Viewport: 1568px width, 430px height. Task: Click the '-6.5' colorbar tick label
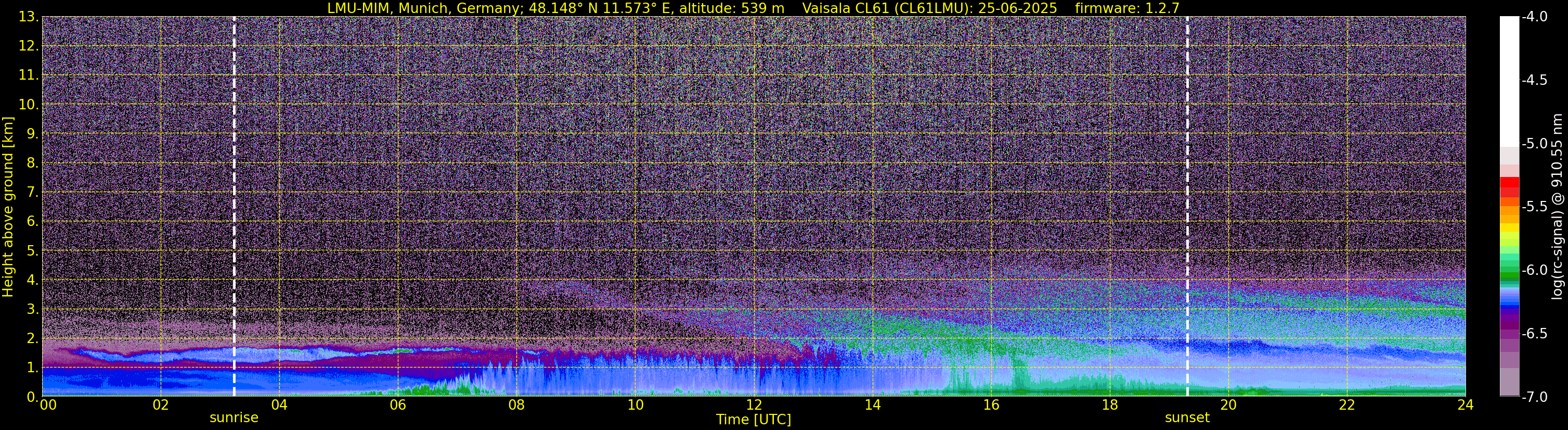click(1535, 334)
